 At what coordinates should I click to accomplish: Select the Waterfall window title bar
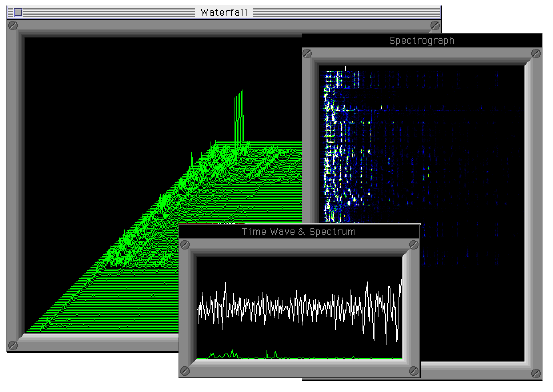pos(224,13)
